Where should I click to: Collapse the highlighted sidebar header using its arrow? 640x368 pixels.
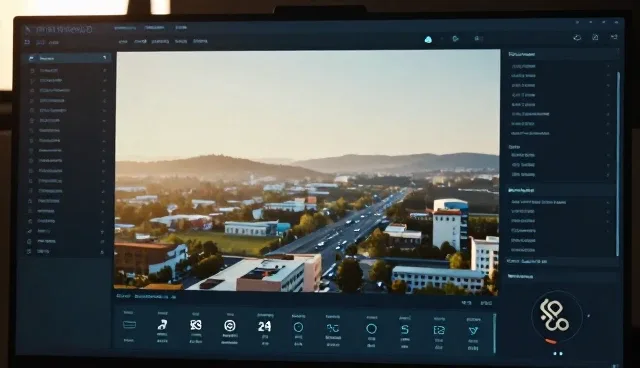click(x=105, y=58)
